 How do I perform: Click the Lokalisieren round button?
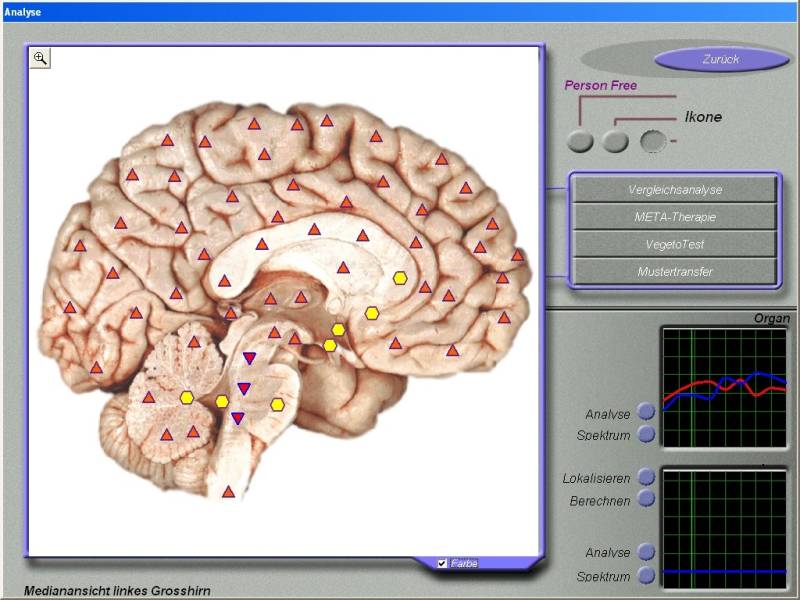click(x=646, y=477)
